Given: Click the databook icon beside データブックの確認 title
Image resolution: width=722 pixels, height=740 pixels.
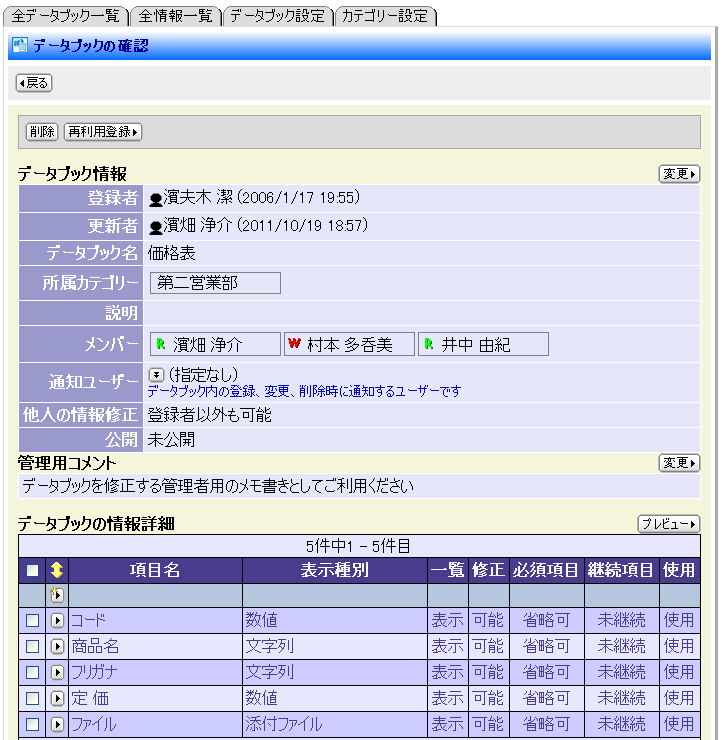Looking at the screenshot, I should click(x=20, y=46).
